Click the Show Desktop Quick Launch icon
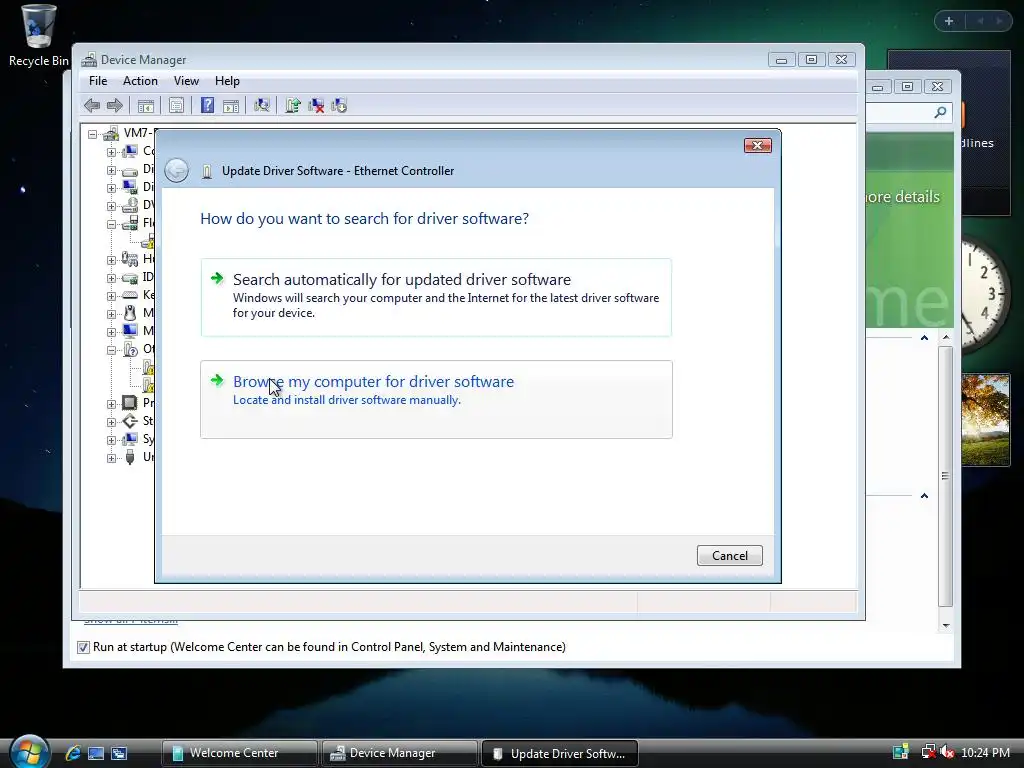1024x768 pixels. 96,753
